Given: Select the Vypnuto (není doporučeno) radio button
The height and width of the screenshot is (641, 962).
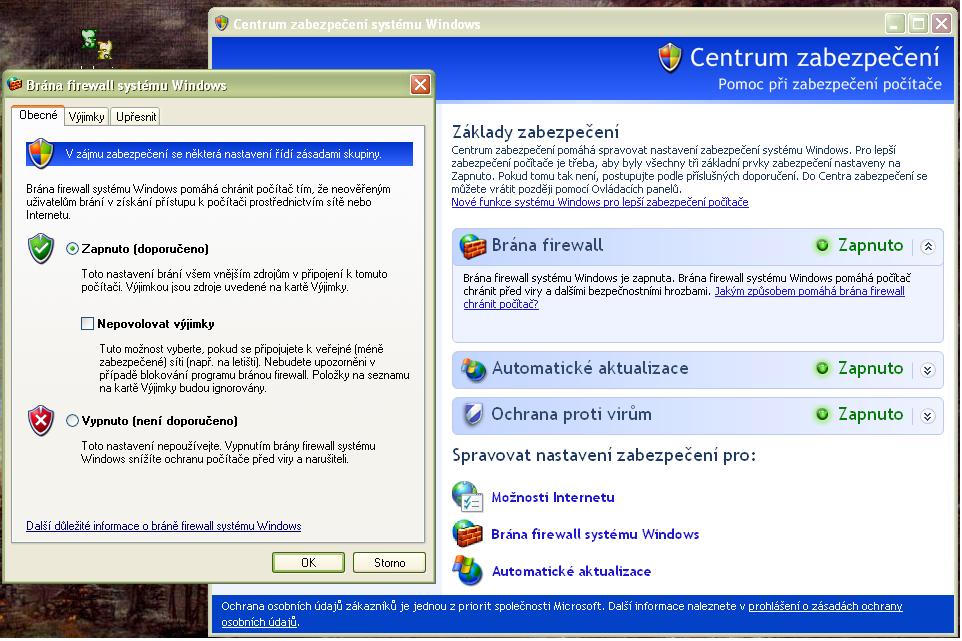Looking at the screenshot, I should (x=72, y=421).
